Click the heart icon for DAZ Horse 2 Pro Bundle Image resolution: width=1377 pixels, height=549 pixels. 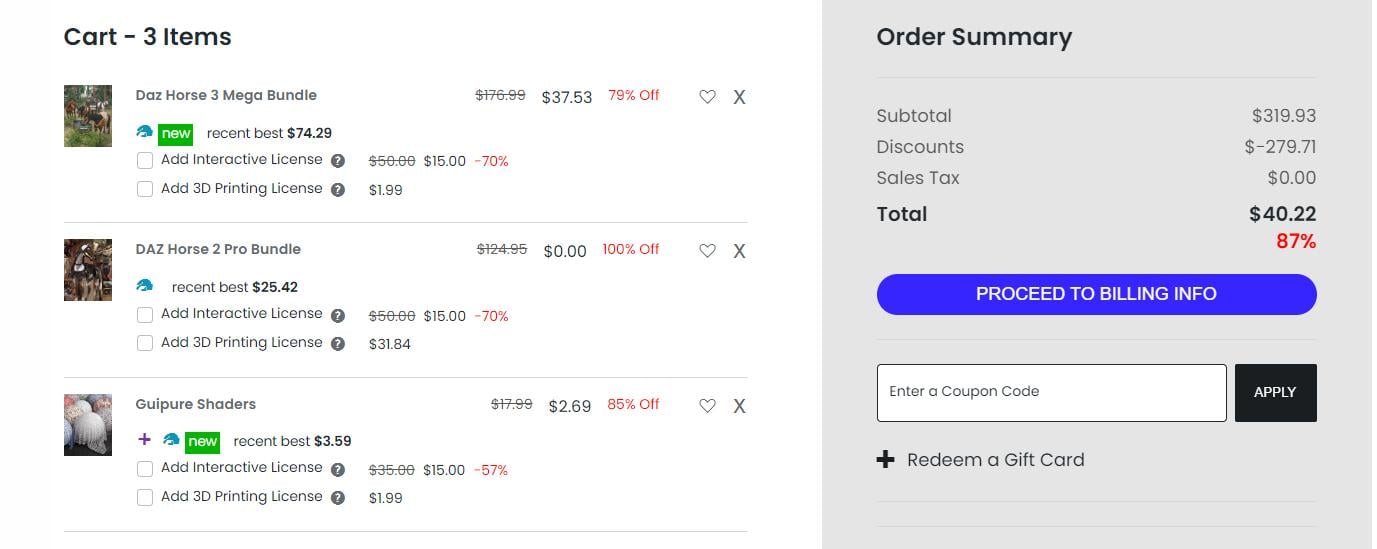(x=707, y=251)
